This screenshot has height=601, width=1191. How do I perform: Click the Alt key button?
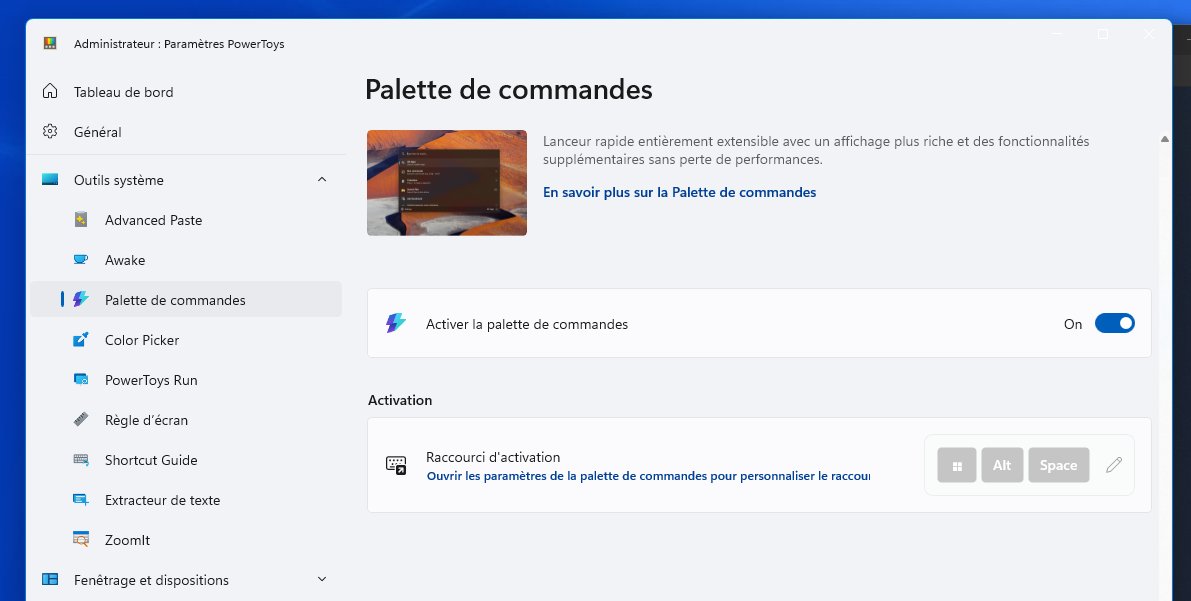pos(1002,465)
